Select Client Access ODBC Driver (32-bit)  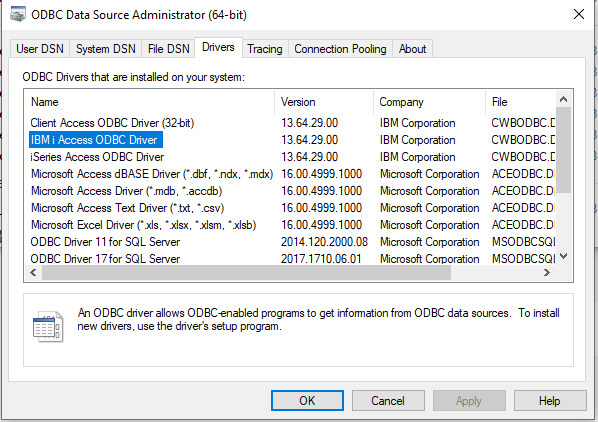coord(112,123)
